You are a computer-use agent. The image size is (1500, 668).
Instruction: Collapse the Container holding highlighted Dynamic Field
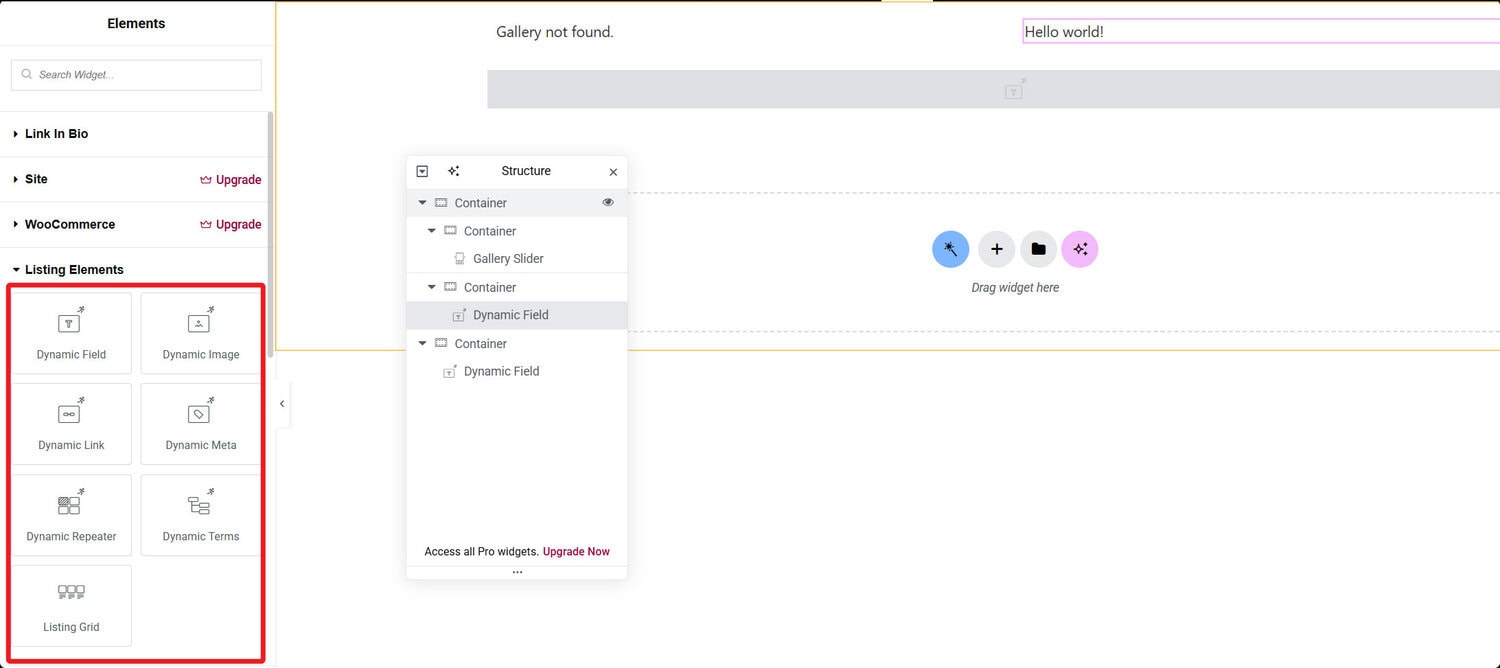coord(431,287)
